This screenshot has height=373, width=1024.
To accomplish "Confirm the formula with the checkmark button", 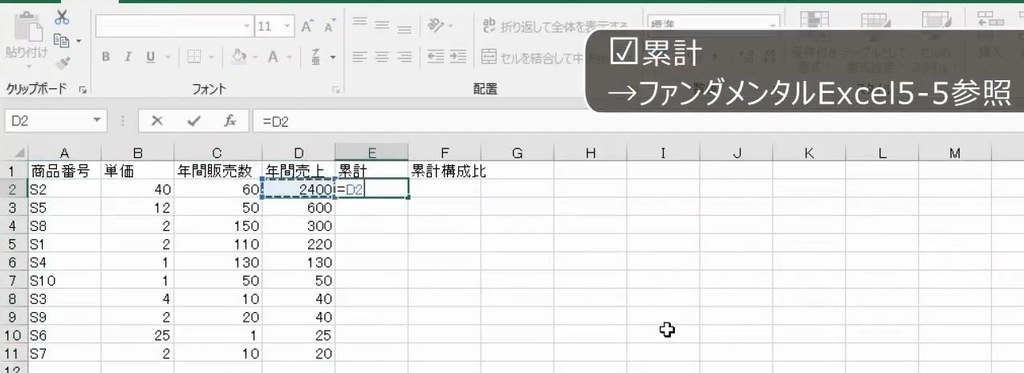I will click(x=193, y=121).
